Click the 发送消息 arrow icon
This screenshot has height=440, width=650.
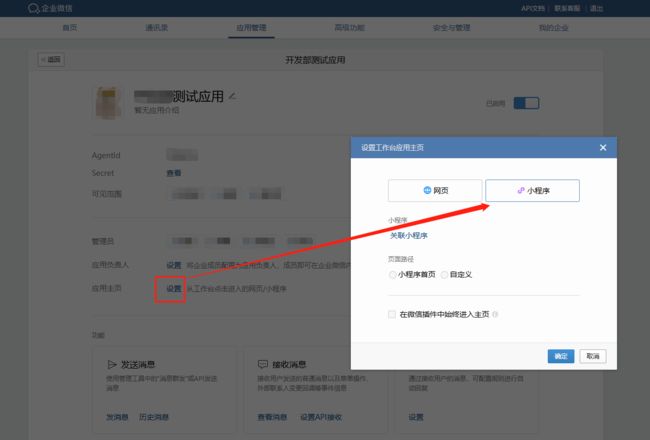pos(112,365)
